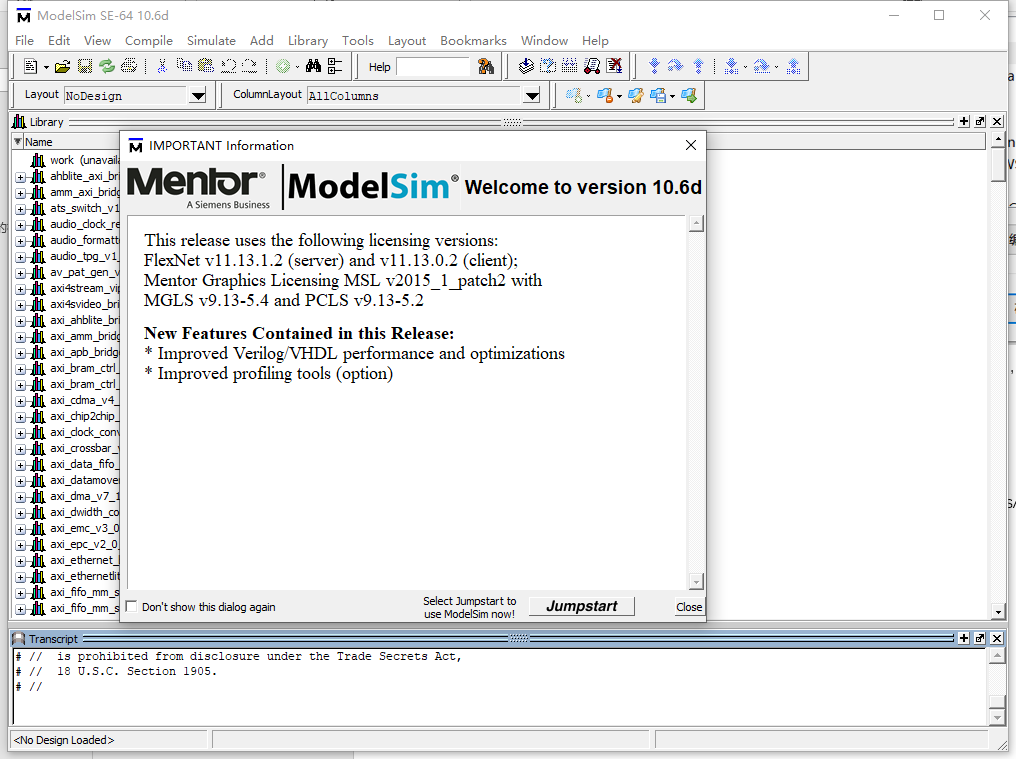Image resolution: width=1016 pixels, height=759 pixels.
Task: Expand the audio_clock library node
Action: [x=19, y=224]
